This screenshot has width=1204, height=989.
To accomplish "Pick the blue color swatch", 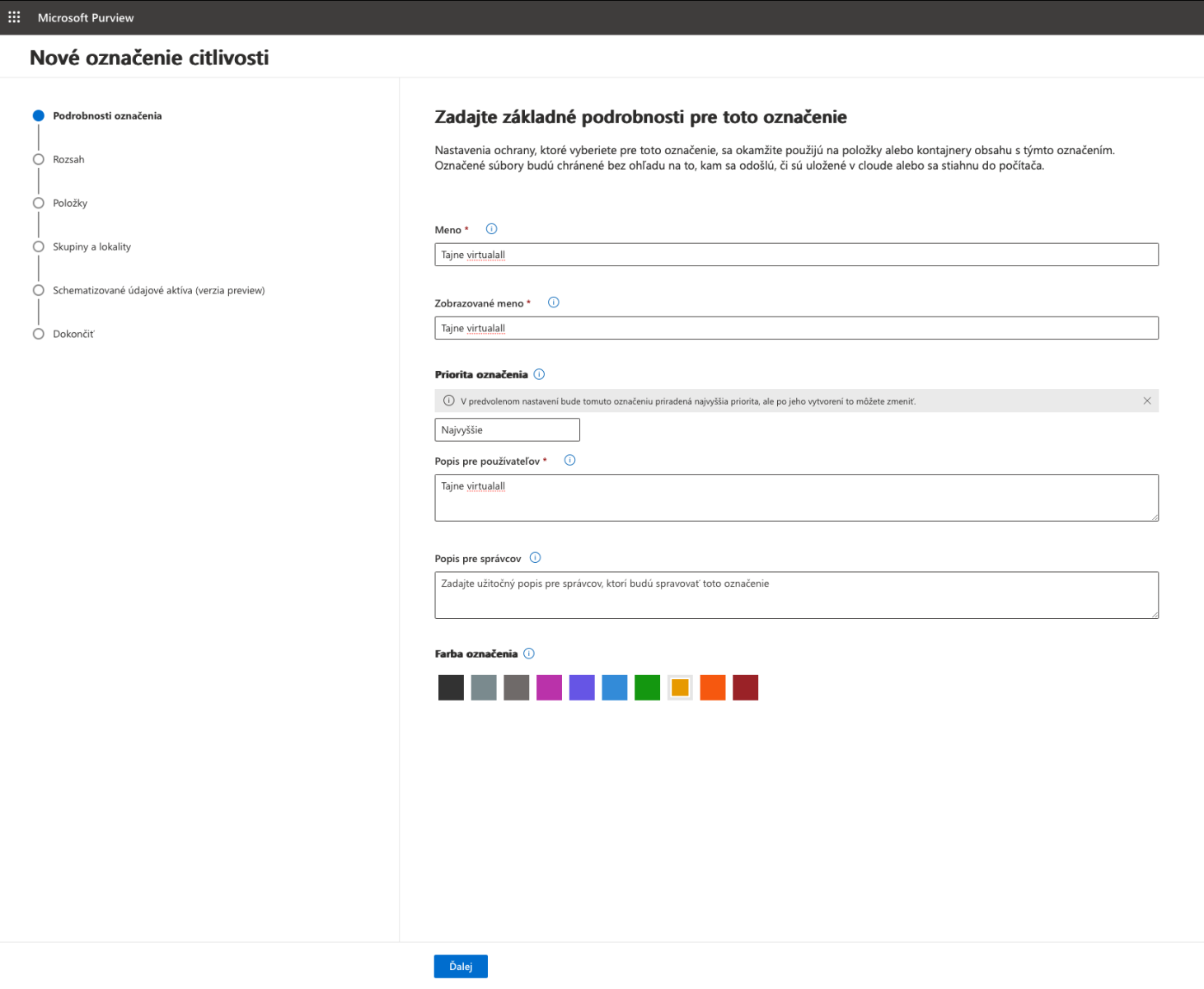I will tap(615, 687).
